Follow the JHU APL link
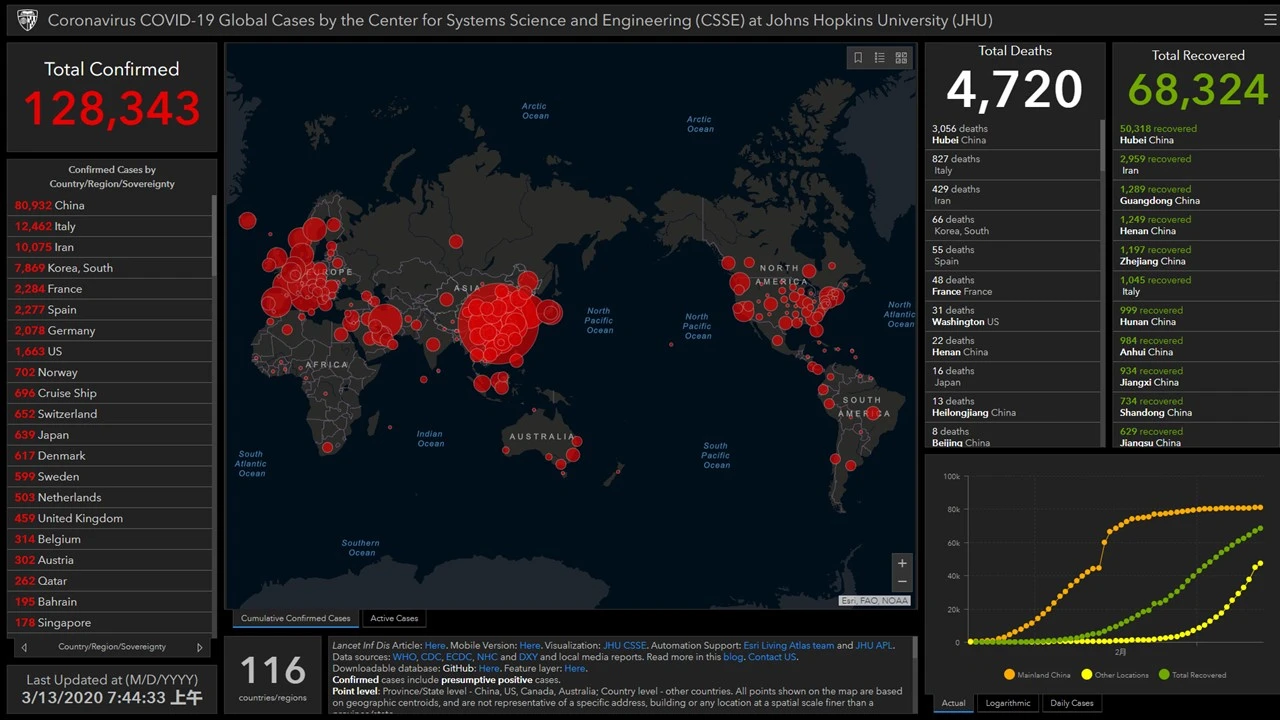 [x=874, y=646]
